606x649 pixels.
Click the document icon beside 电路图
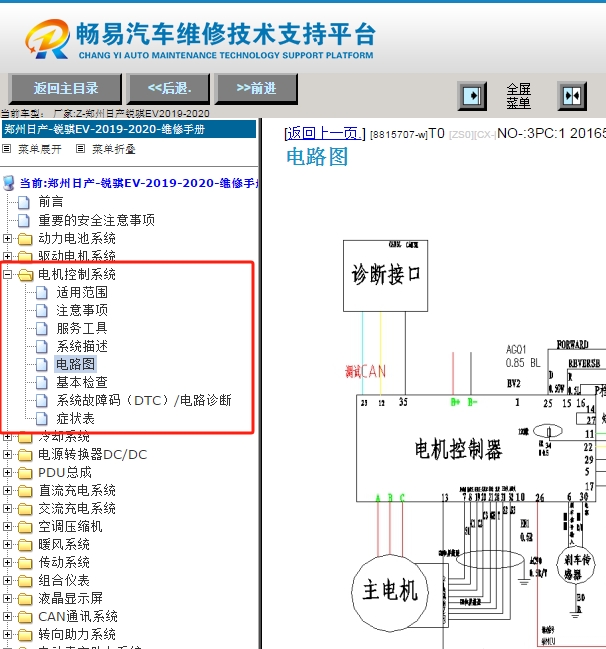tap(42, 364)
